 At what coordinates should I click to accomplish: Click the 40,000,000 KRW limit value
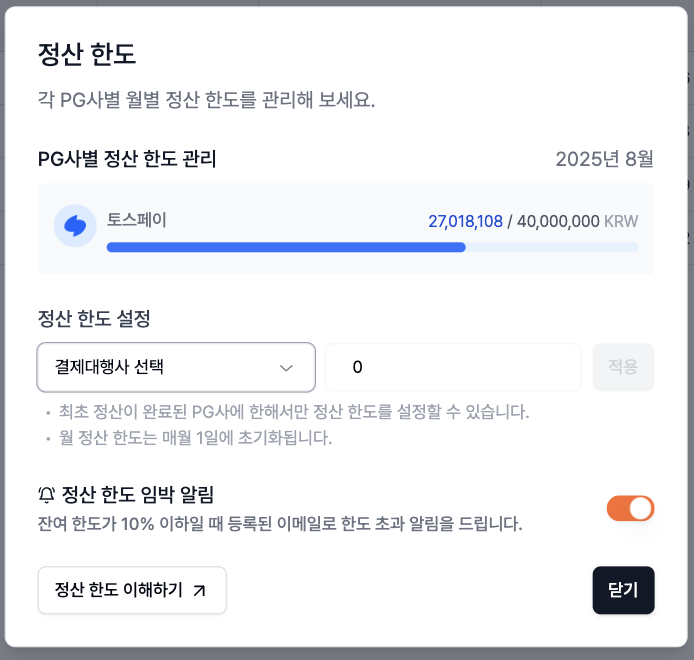point(577,221)
